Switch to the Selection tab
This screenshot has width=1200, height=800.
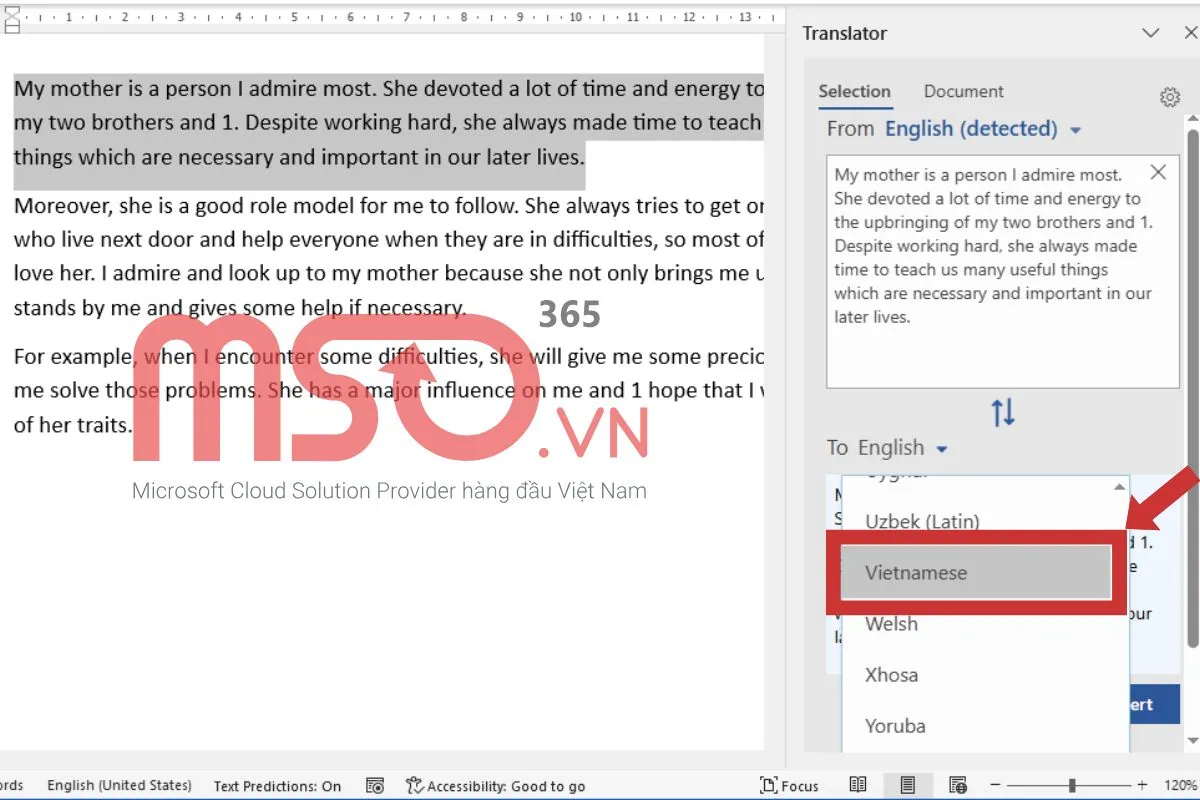855,91
